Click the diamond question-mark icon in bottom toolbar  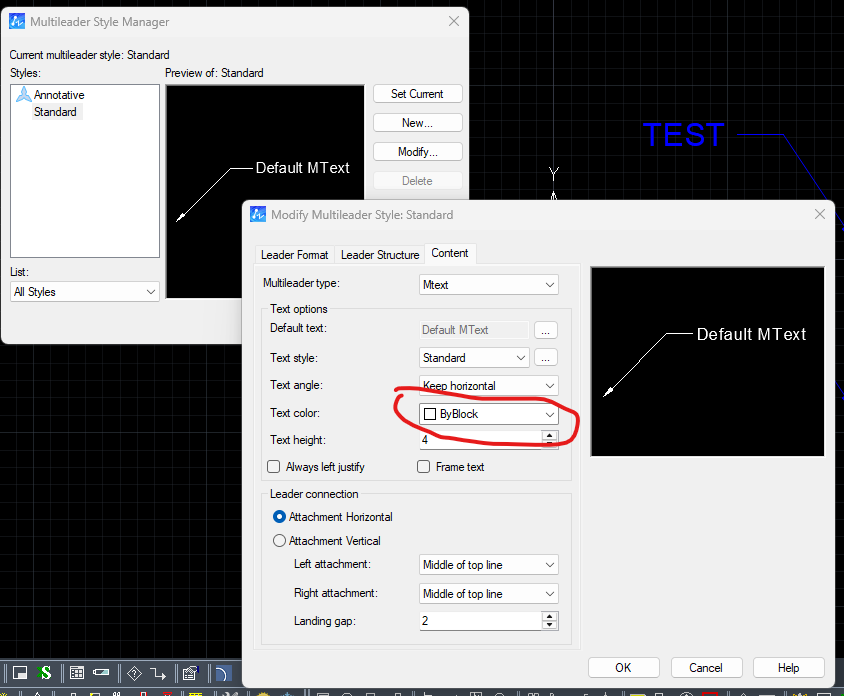(x=134, y=673)
